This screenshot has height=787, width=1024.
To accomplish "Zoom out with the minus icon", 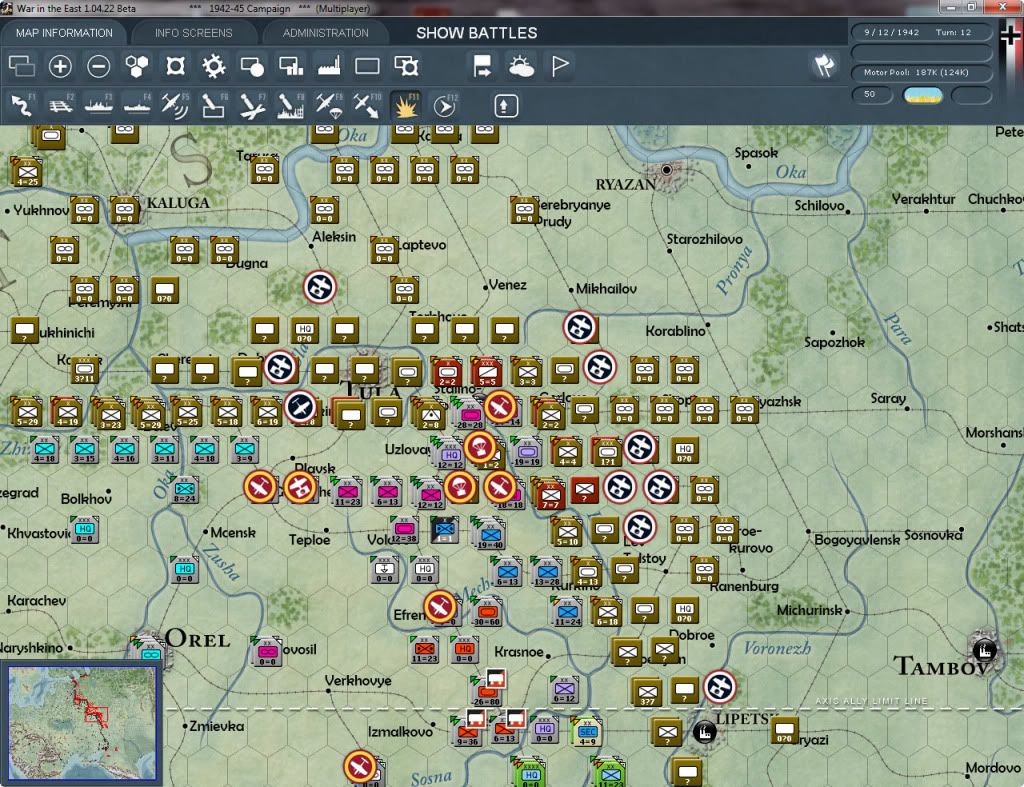I will (x=99, y=66).
